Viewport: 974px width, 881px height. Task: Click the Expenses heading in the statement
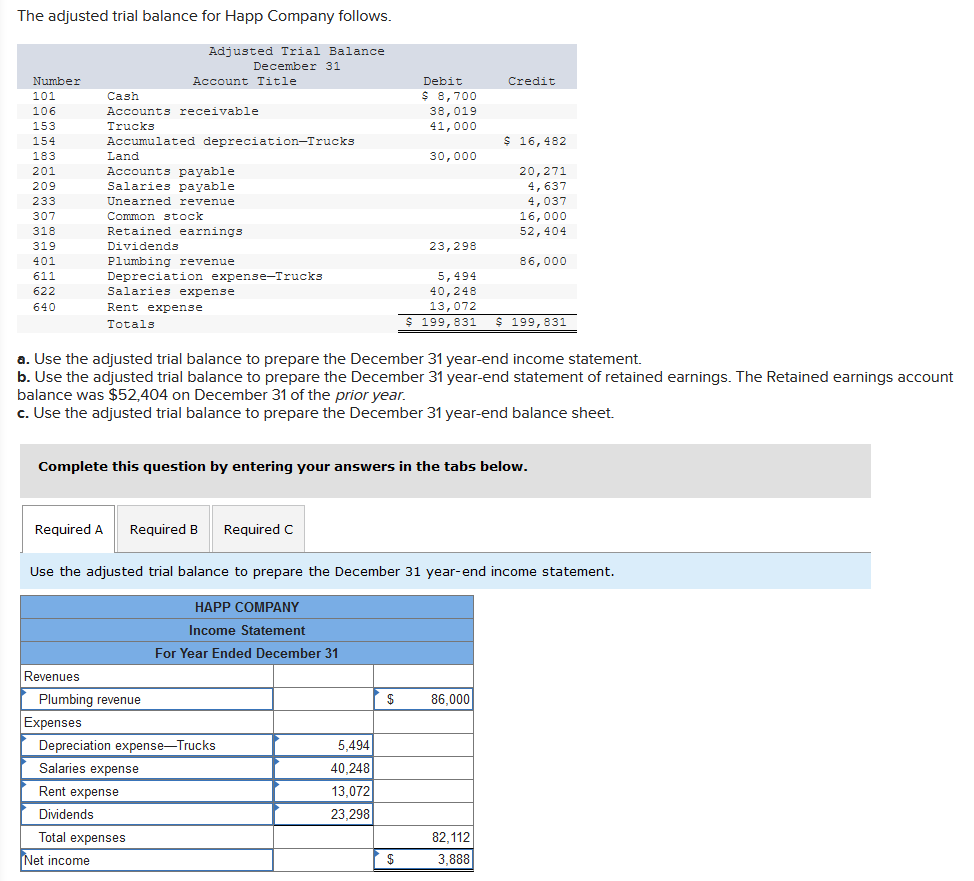[53, 722]
